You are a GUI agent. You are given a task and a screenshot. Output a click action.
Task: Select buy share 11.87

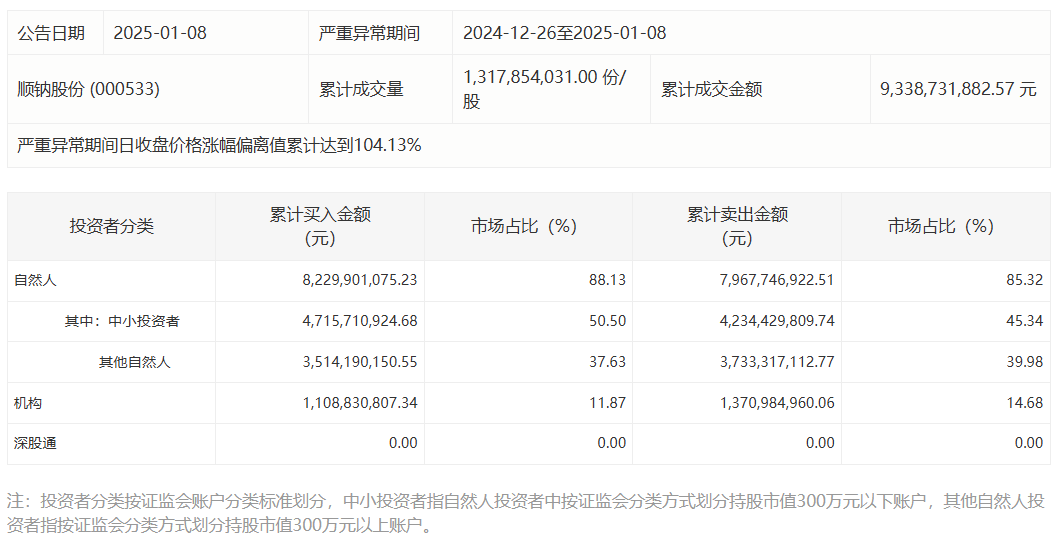tap(607, 403)
